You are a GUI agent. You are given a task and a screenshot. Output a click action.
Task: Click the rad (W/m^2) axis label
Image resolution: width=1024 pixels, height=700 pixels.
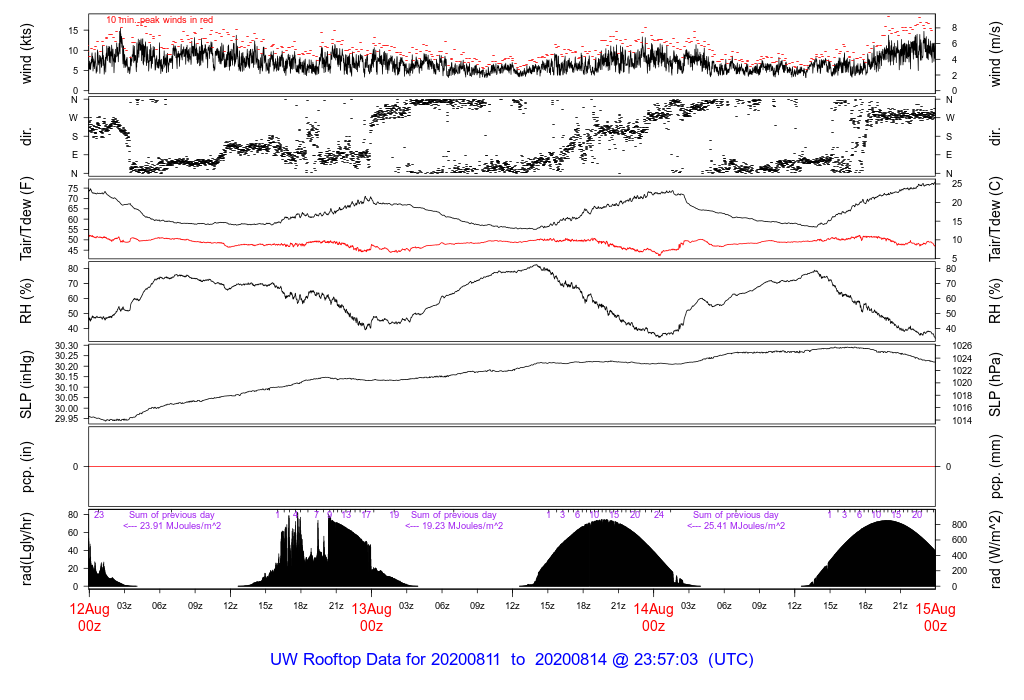[x=996, y=549]
